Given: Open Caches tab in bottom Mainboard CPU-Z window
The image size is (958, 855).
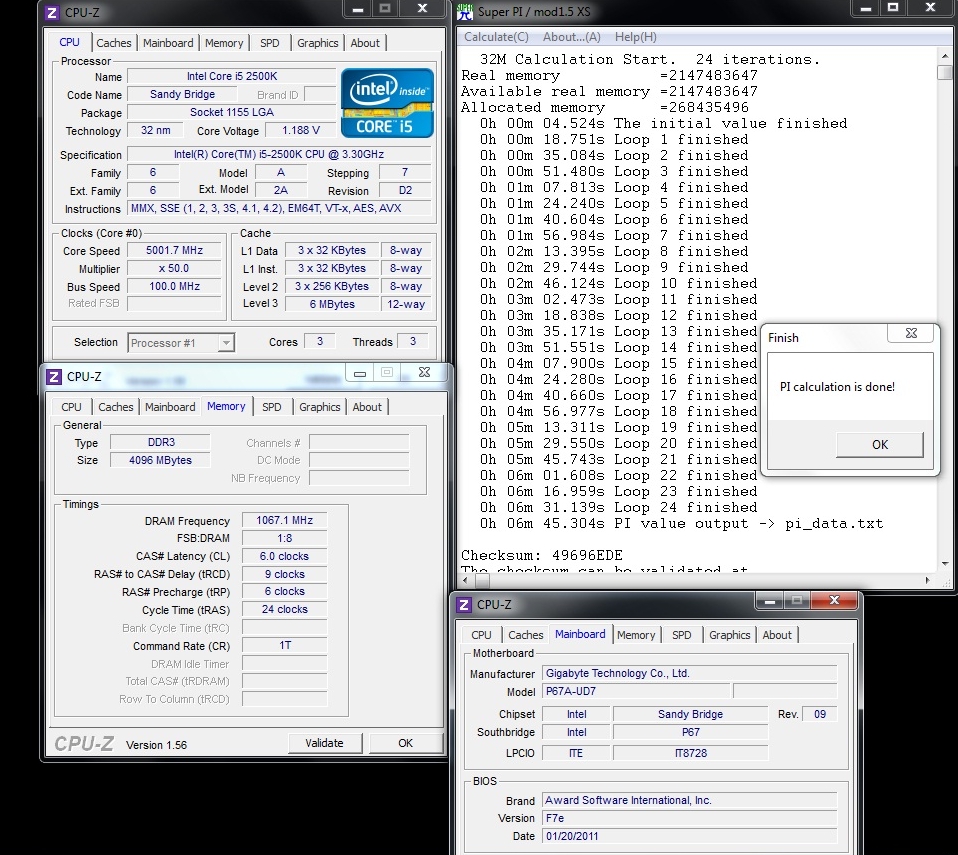Looking at the screenshot, I should (x=525, y=635).
